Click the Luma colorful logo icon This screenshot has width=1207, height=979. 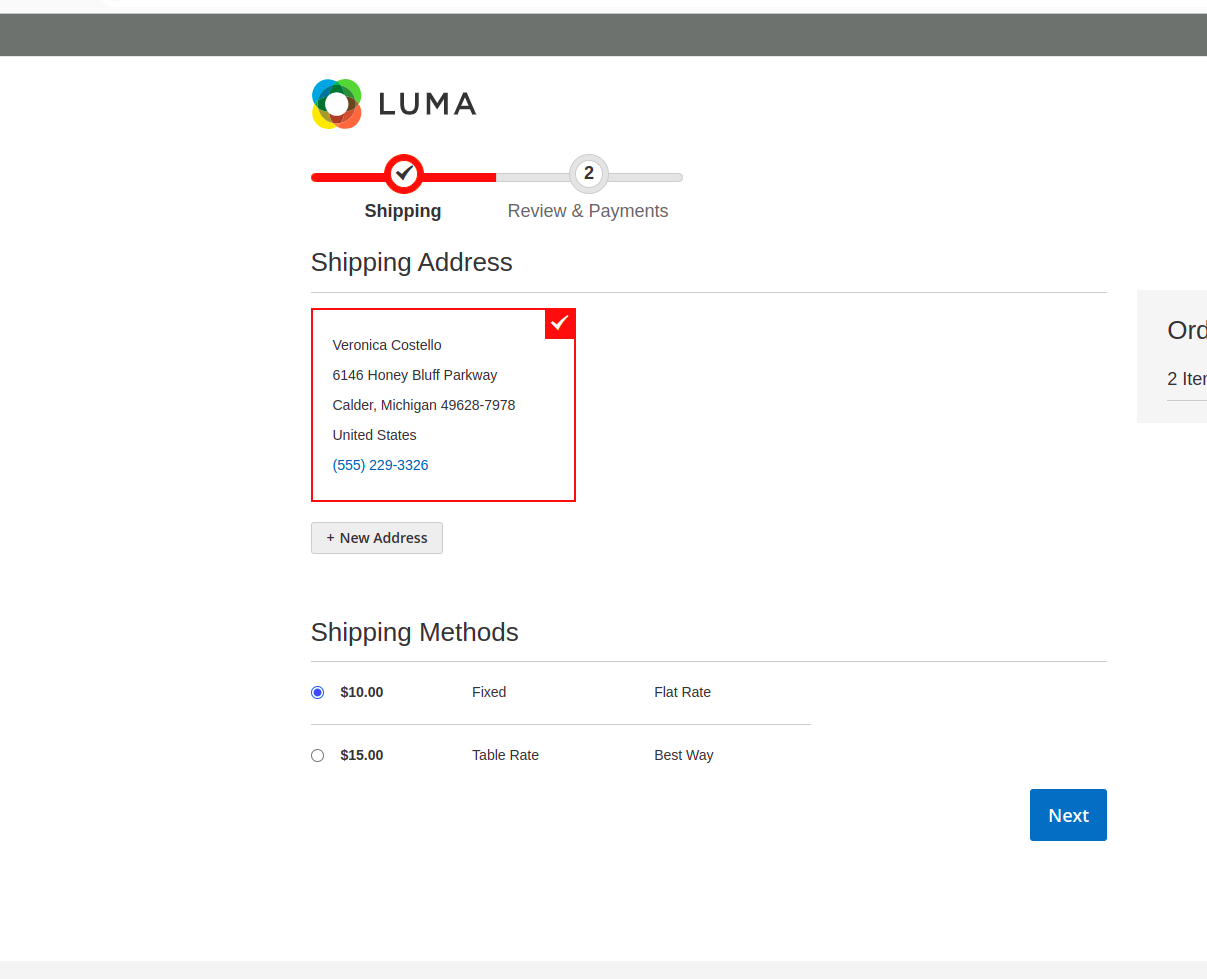[336, 104]
